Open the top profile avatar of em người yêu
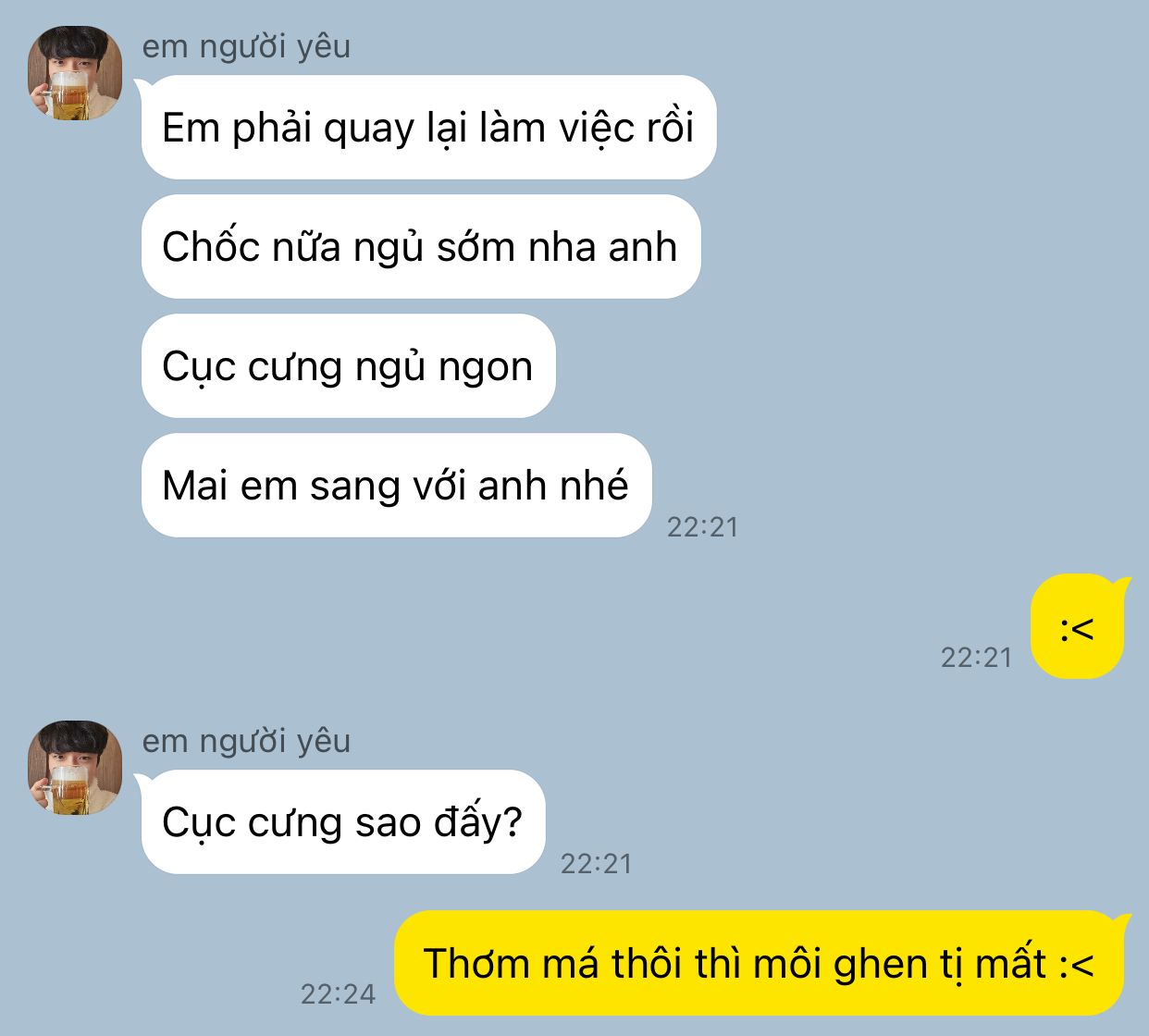Image resolution: width=1149 pixels, height=1036 pixels. pyautogui.click(x=75, y=73)
